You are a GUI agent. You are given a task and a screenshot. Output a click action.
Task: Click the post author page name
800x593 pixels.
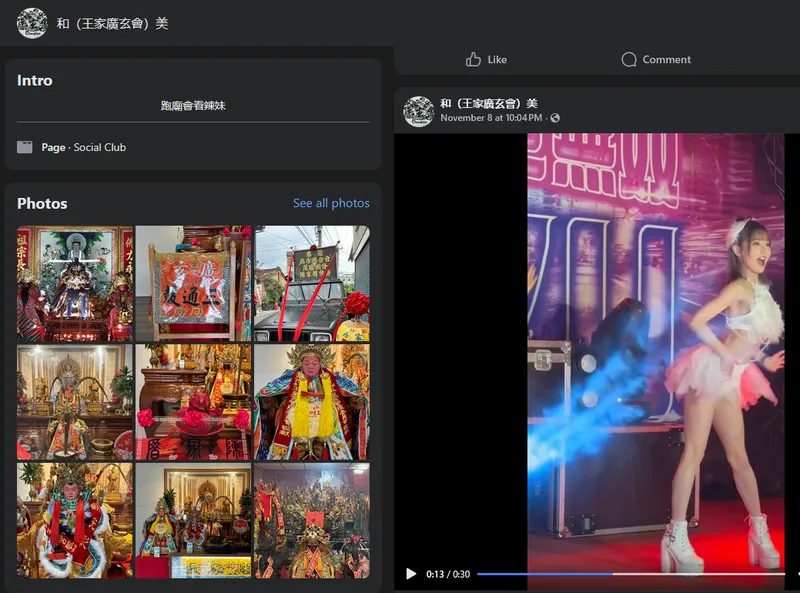(489, 104)
